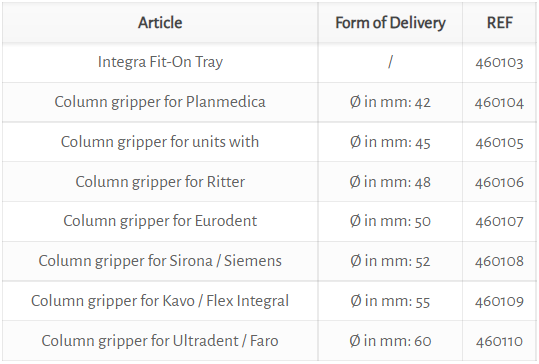Screen dimensions: 539x364
Task: Click reference number 460110
Action: click(499, 341)
